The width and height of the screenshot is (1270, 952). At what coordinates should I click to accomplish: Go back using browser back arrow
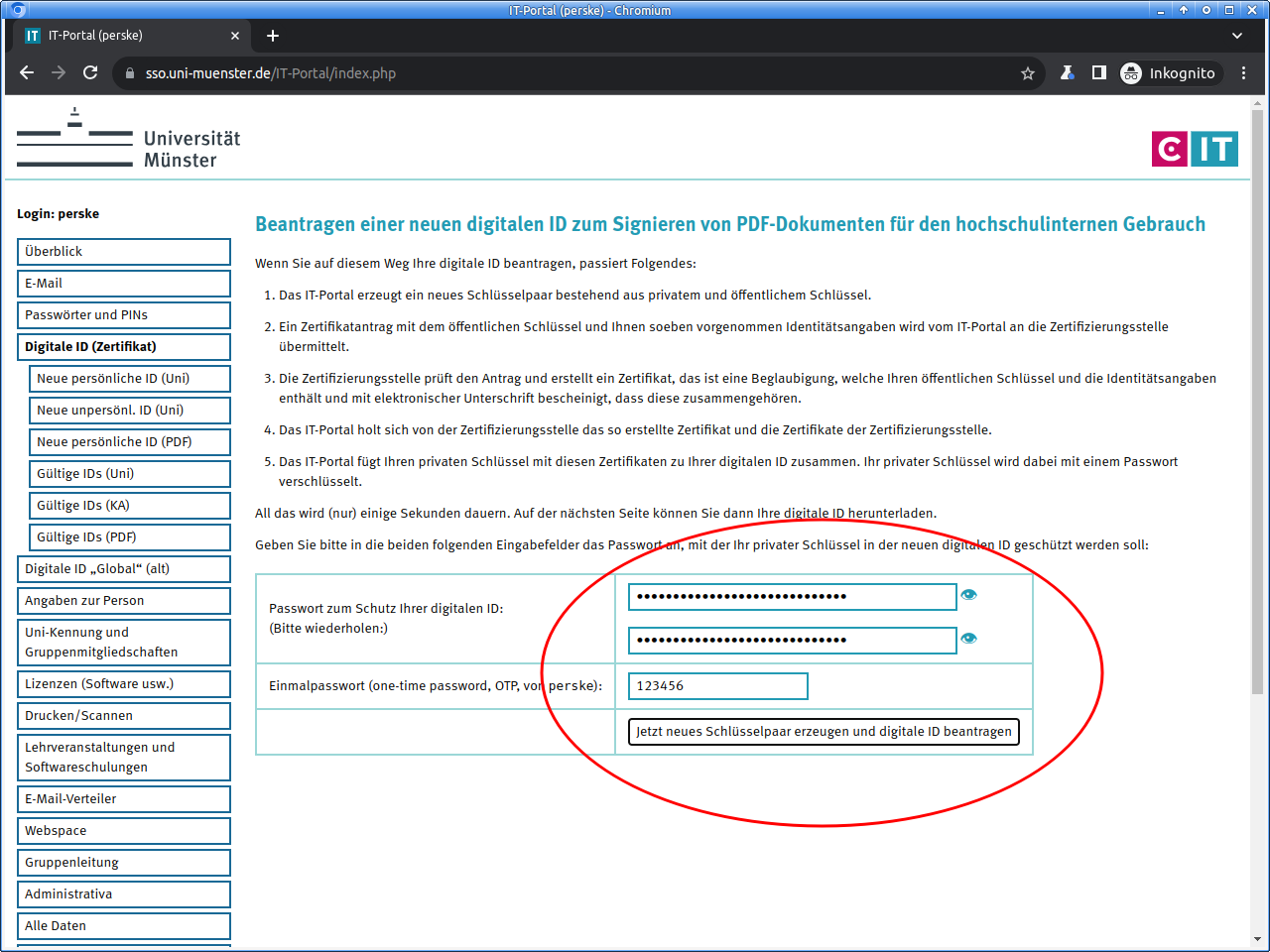pyautogui.click(x=27, y=72)
